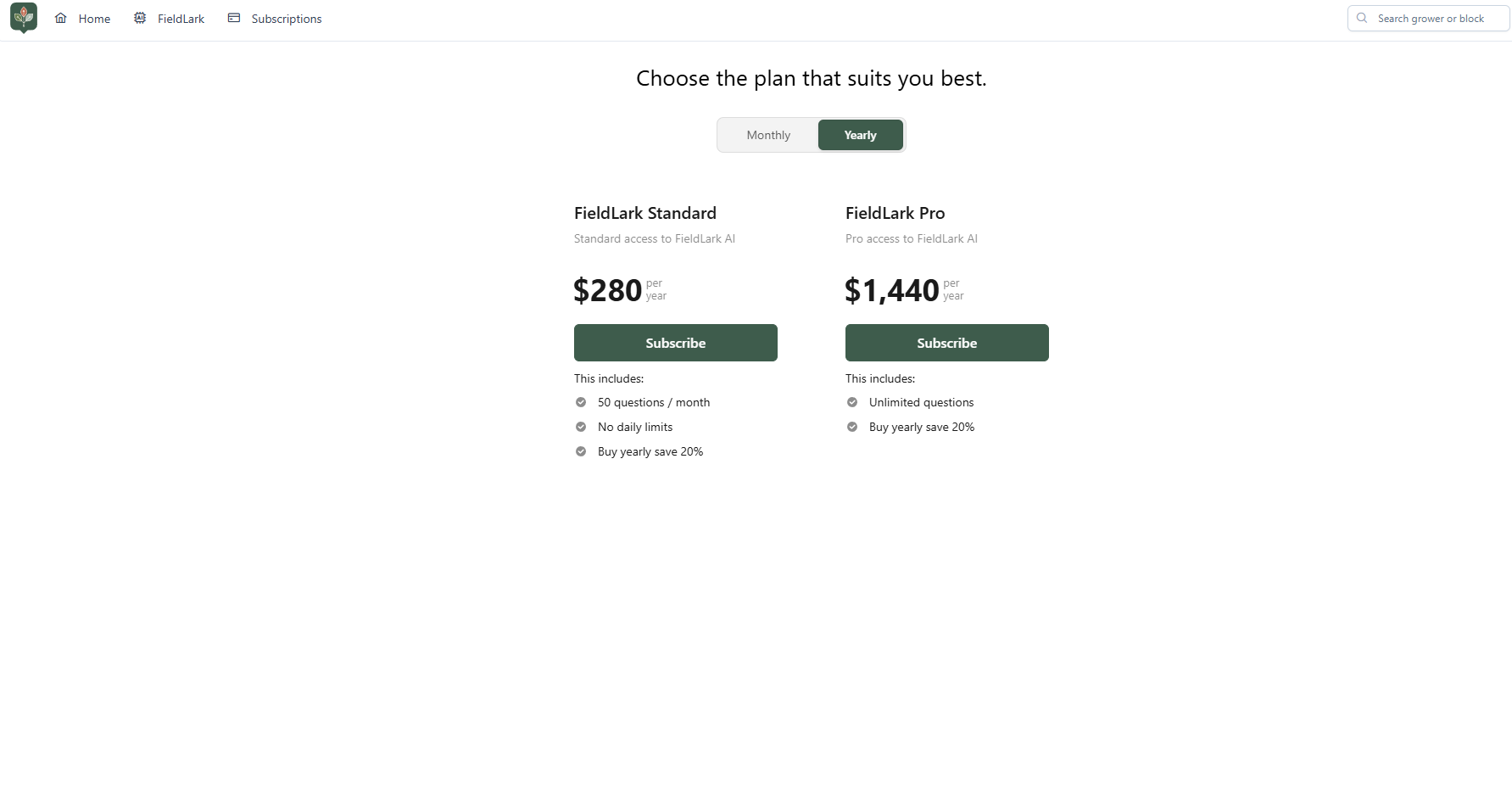Click the checkmark beside Unlimited questions
1512x789 pixels.
coord(852,402)
